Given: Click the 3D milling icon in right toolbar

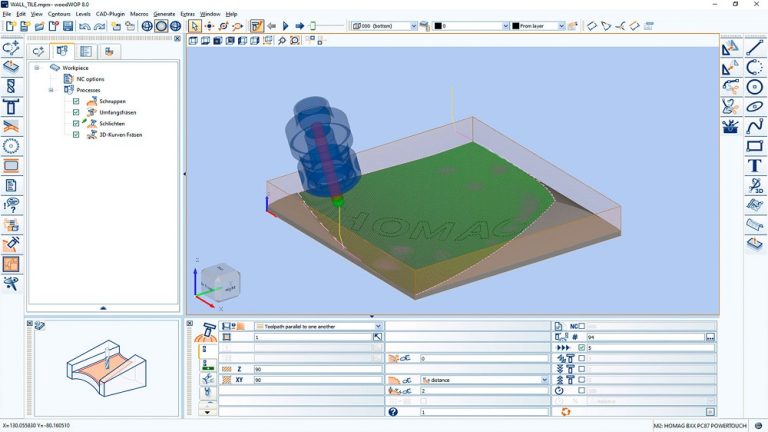Looking at the screenshot, I should pyautogui.click(x=755, y=186).
